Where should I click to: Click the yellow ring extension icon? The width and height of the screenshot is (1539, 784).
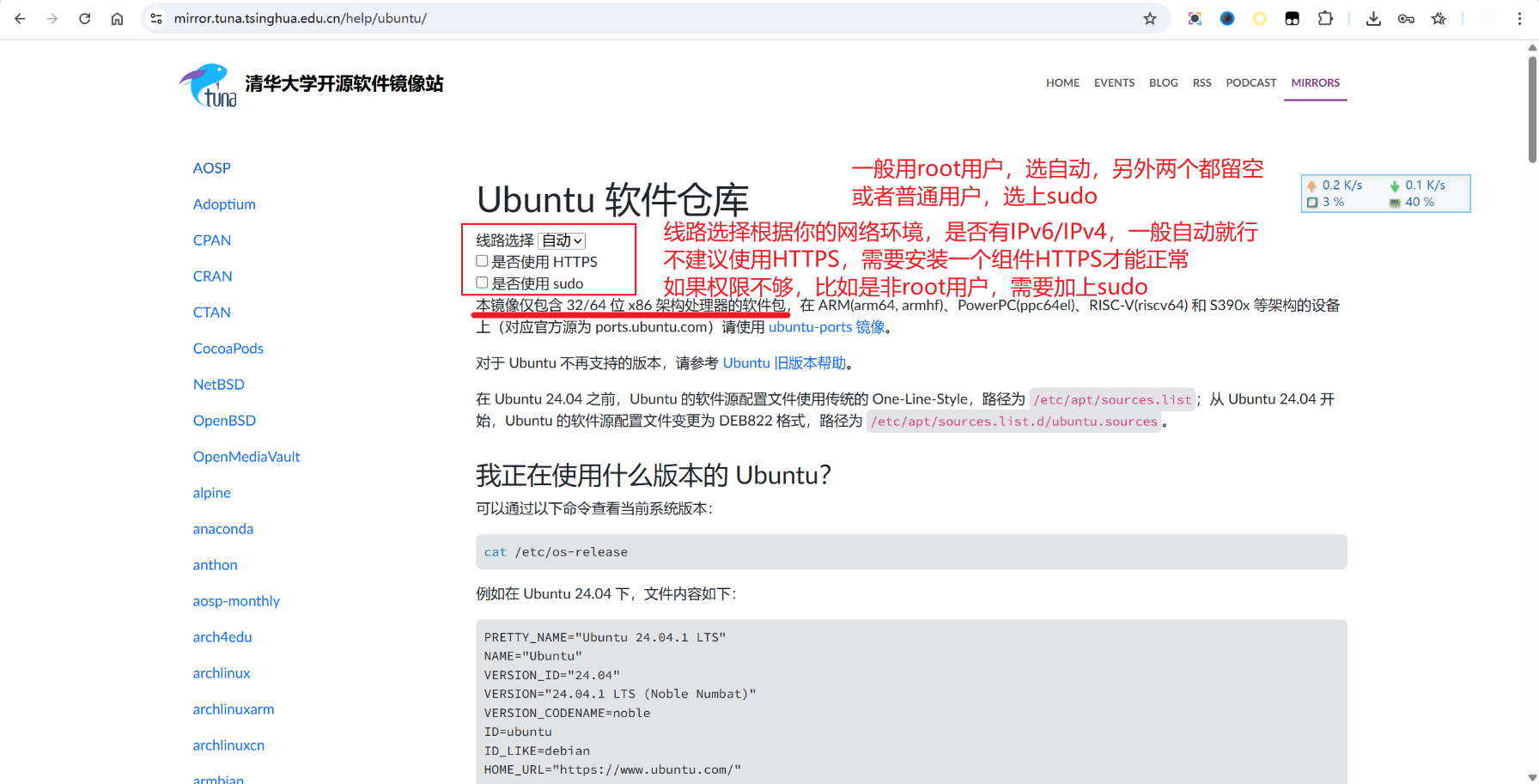pyautogui.click(x=1259, y=18)
